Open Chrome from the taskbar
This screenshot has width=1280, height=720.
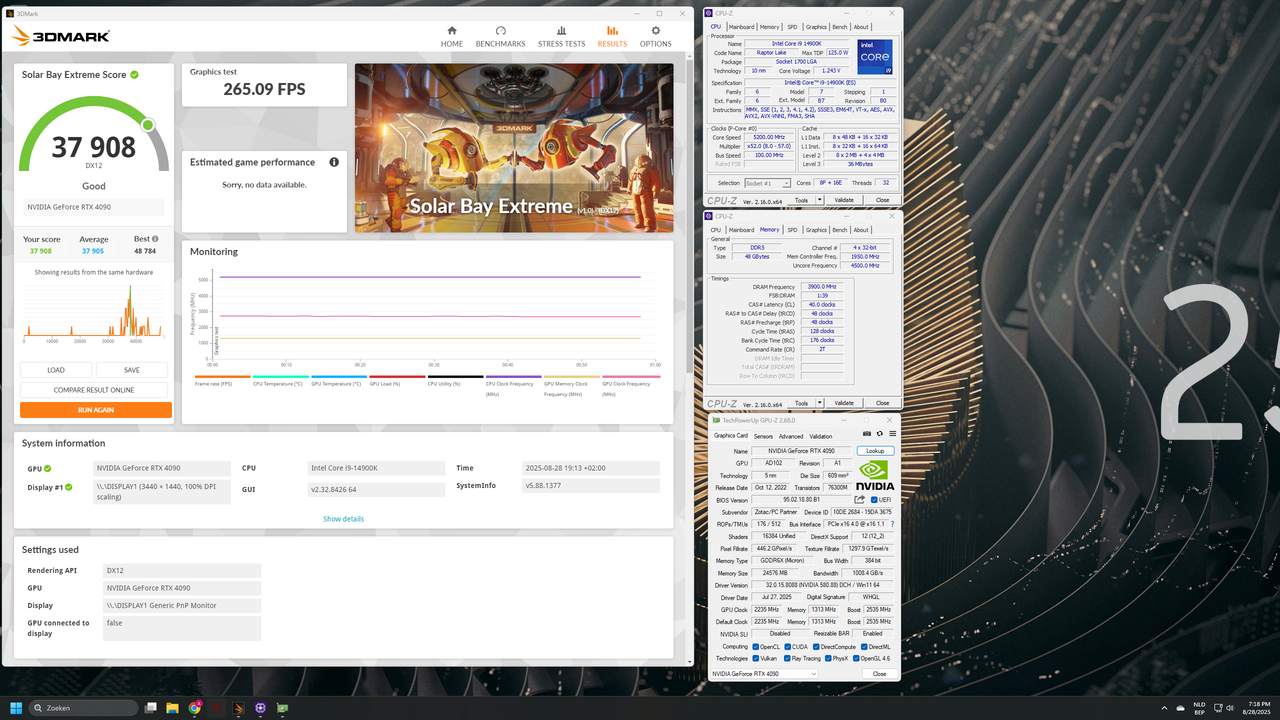(195, 707)
